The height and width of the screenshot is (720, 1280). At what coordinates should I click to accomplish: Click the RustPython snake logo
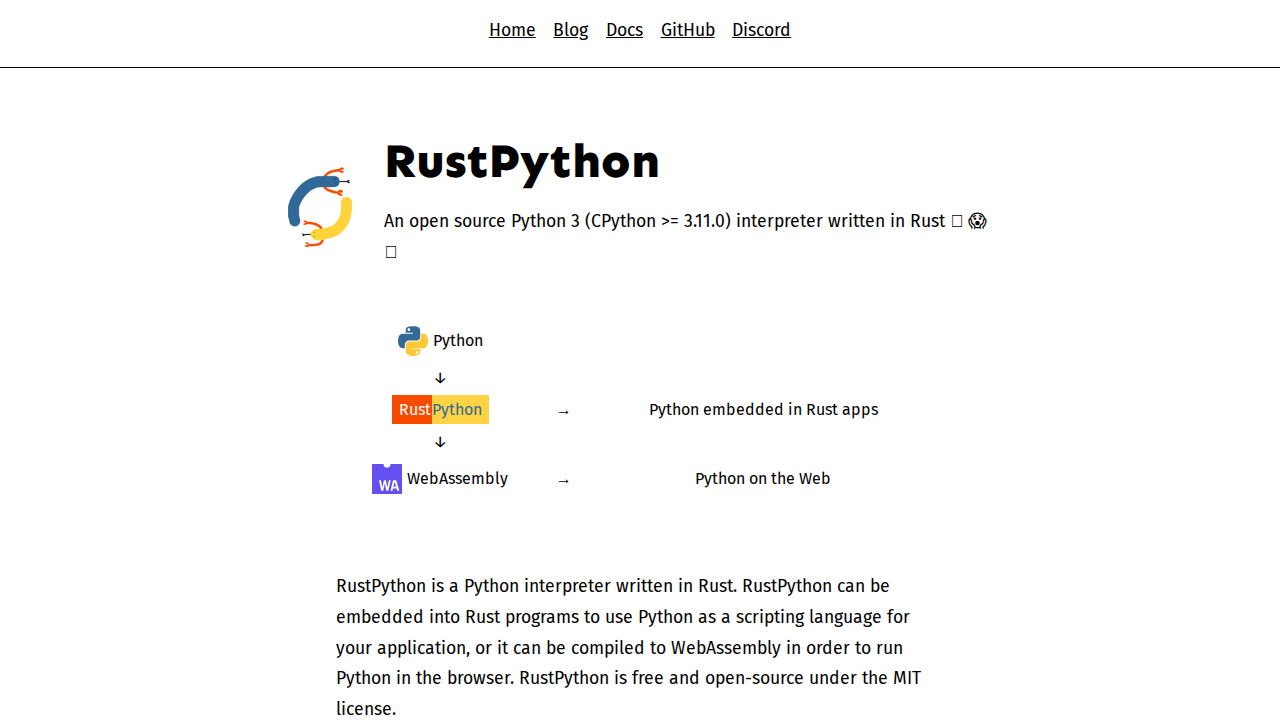pos(320,207)
